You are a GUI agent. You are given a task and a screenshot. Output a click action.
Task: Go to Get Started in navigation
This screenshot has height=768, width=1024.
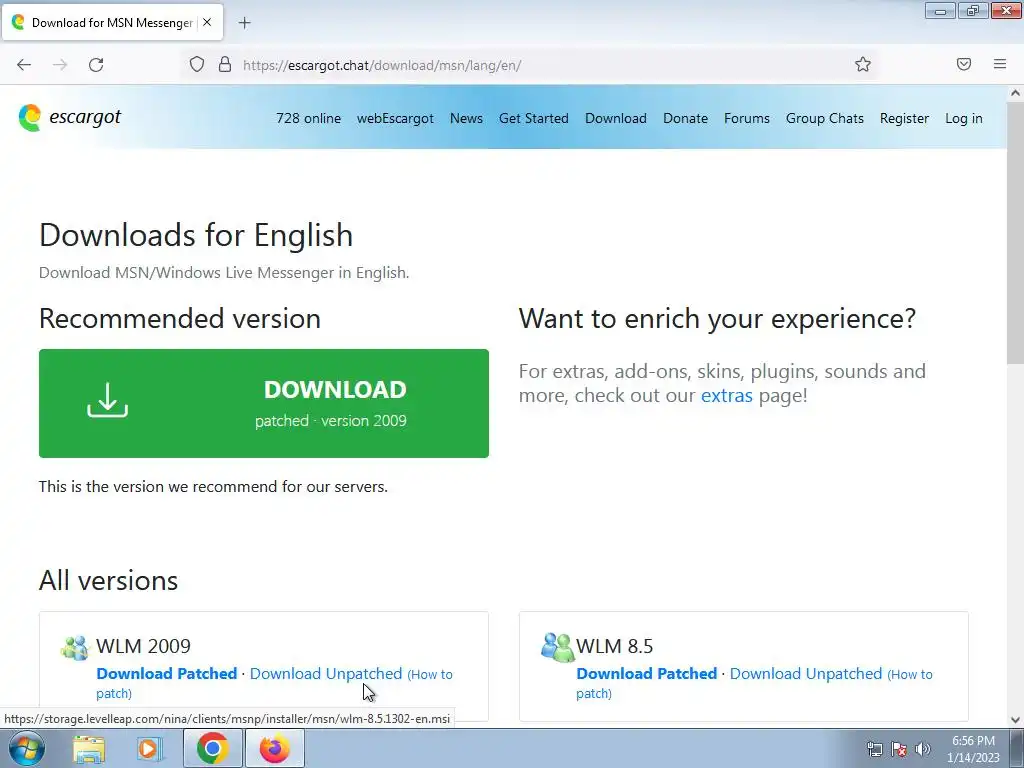point(534,118)
